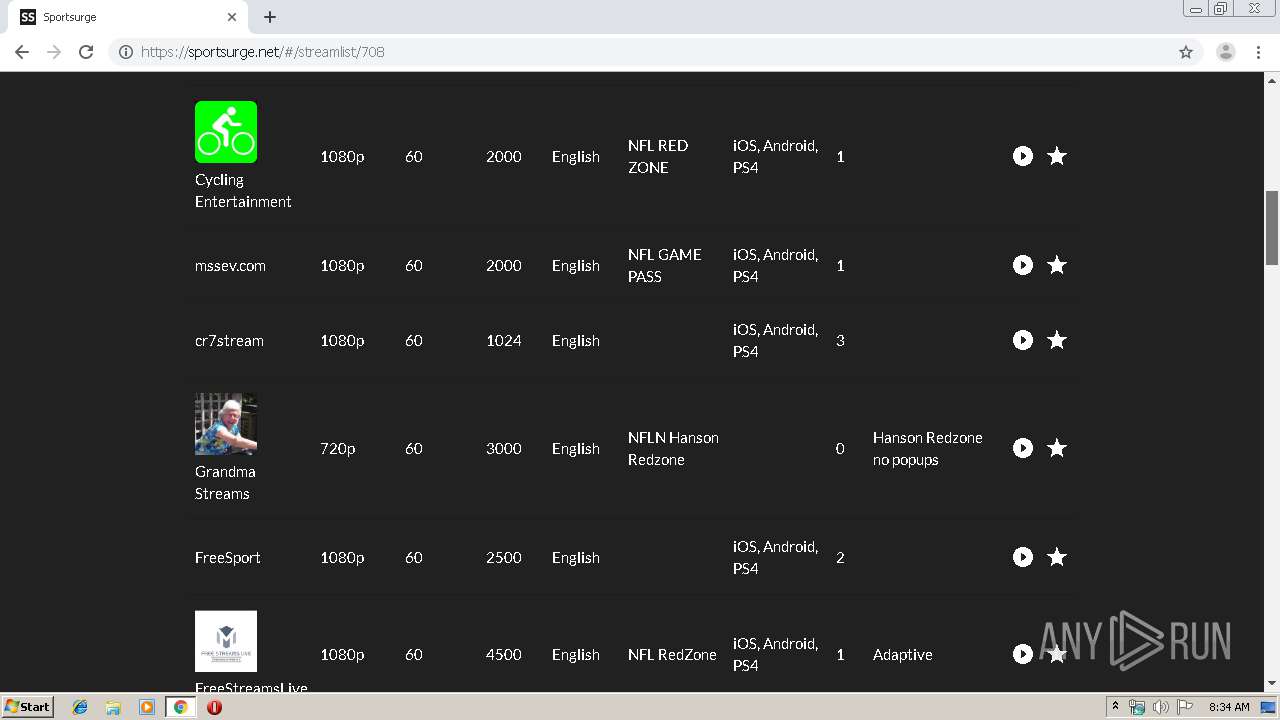Image resolution: width=1280 pixels, height=720 pixels.
Task: Select the 3000 bitrate value
Action: click(504, 448)
